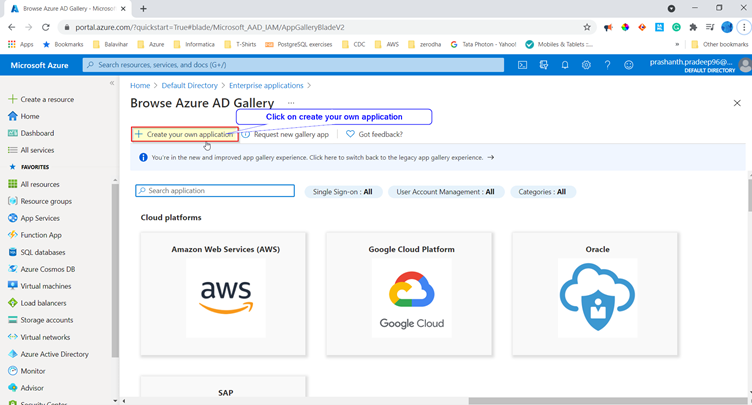Viewport: 752px width, 405px height.
Task: Click Enterprise applications breadcrumb
Action: [x=266, y=85]
